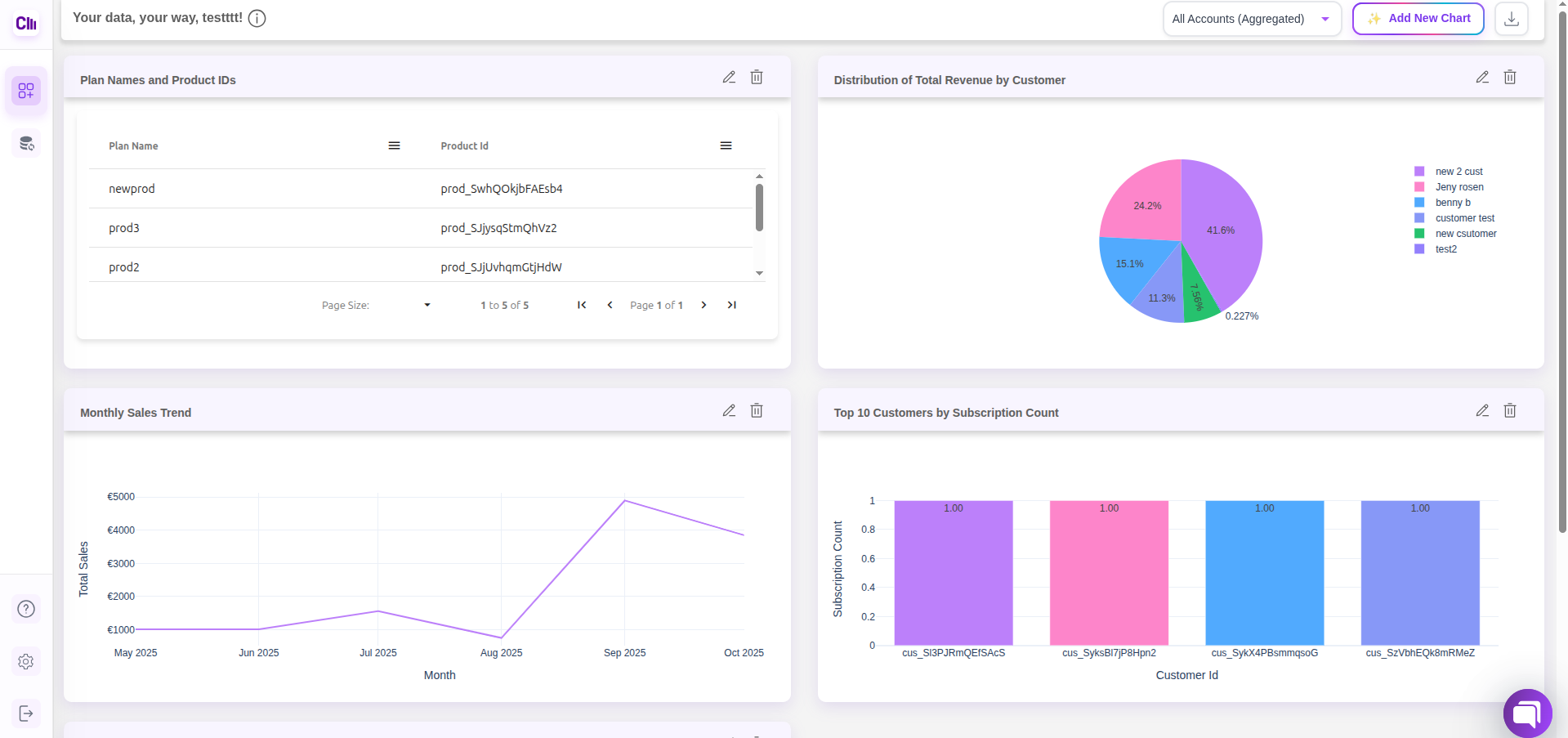The width and height of the screenshot is (1568, 738).
Task: Toggle 'benny b' legend entry visibility
Action: pyautogui.click(x=1452, y=203)
